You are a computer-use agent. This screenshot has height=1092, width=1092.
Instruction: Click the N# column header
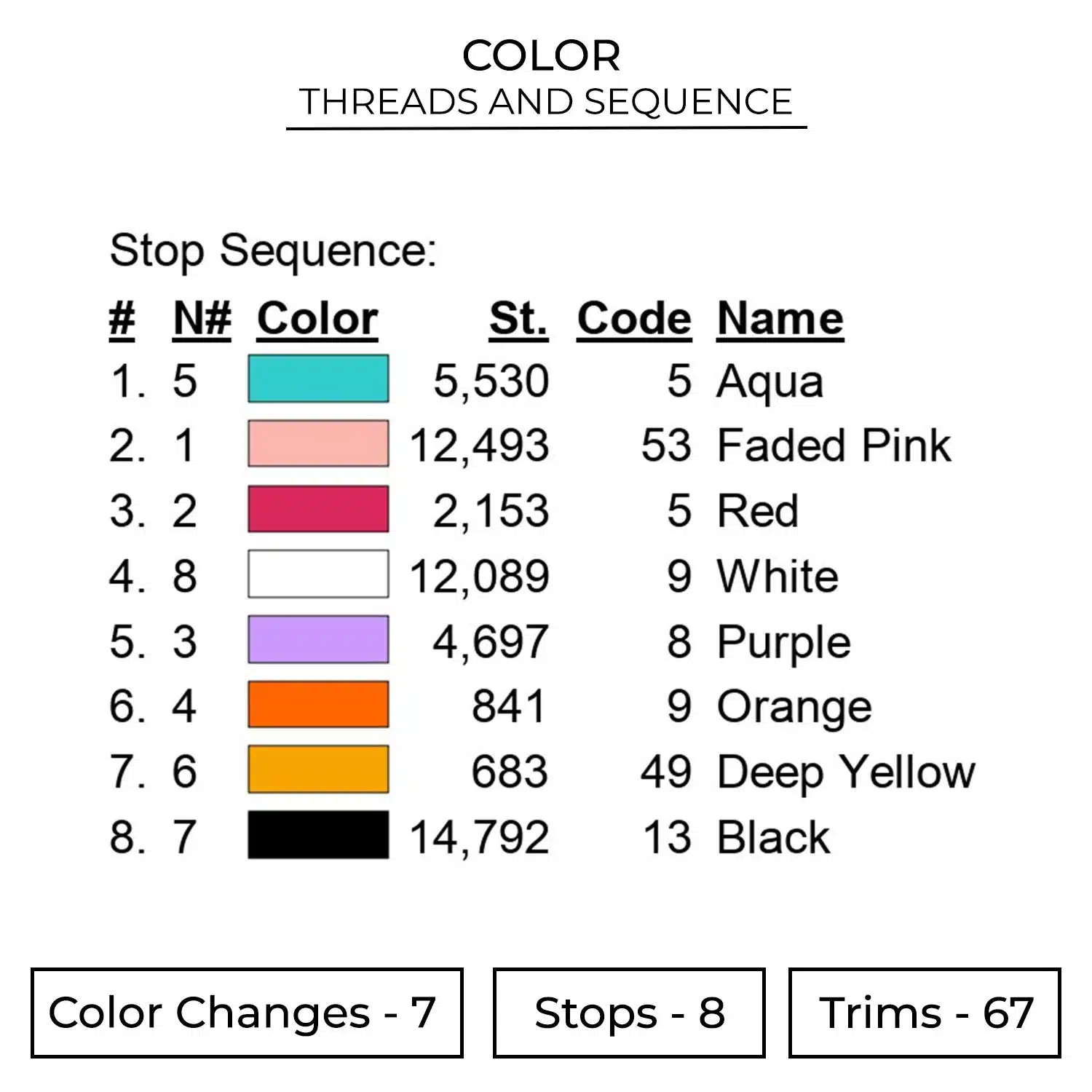202,319
